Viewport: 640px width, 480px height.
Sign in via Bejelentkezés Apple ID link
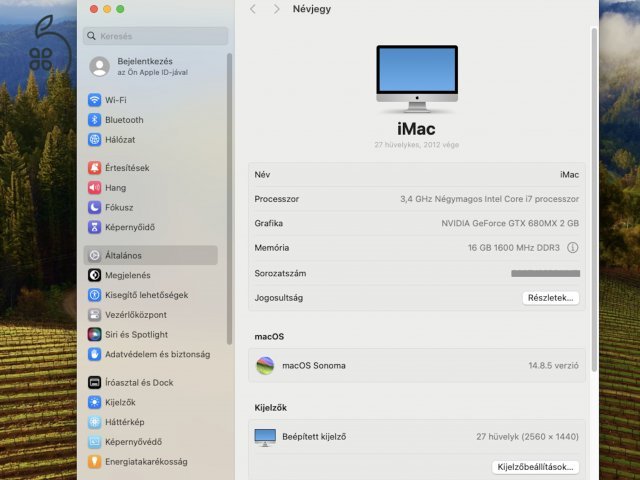153,67
